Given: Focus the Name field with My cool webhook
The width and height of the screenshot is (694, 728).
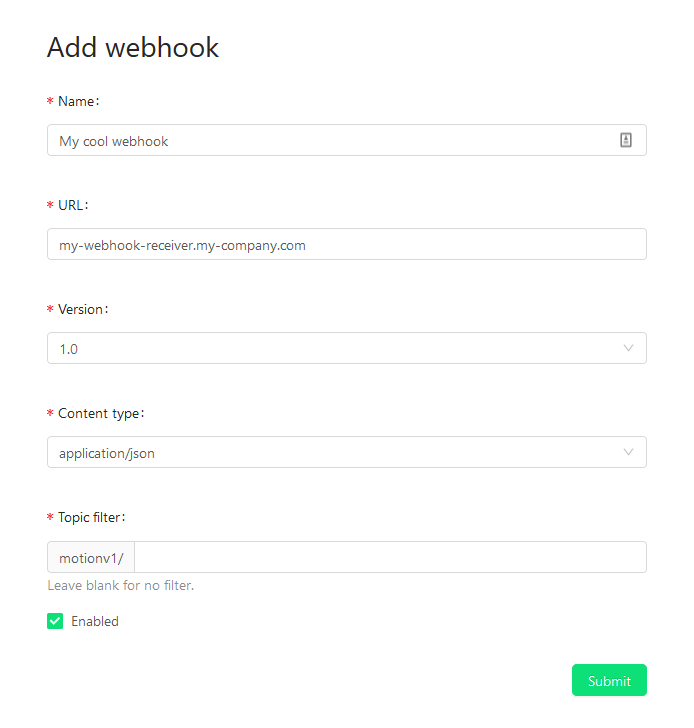Looking at the screenshot, I should pyautogui.click(x=347, y=140).
